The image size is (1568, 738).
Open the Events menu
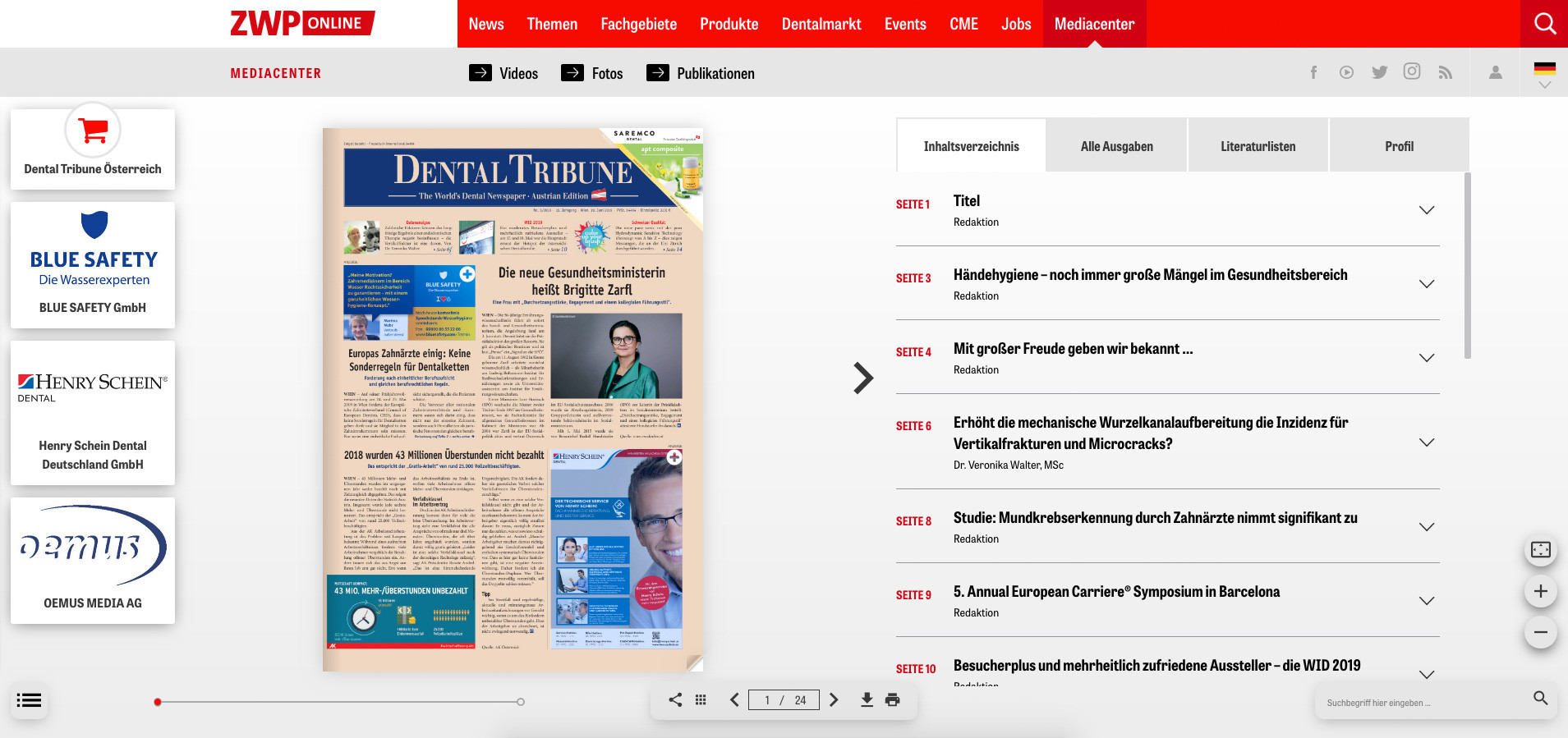(x=905, y=24)
